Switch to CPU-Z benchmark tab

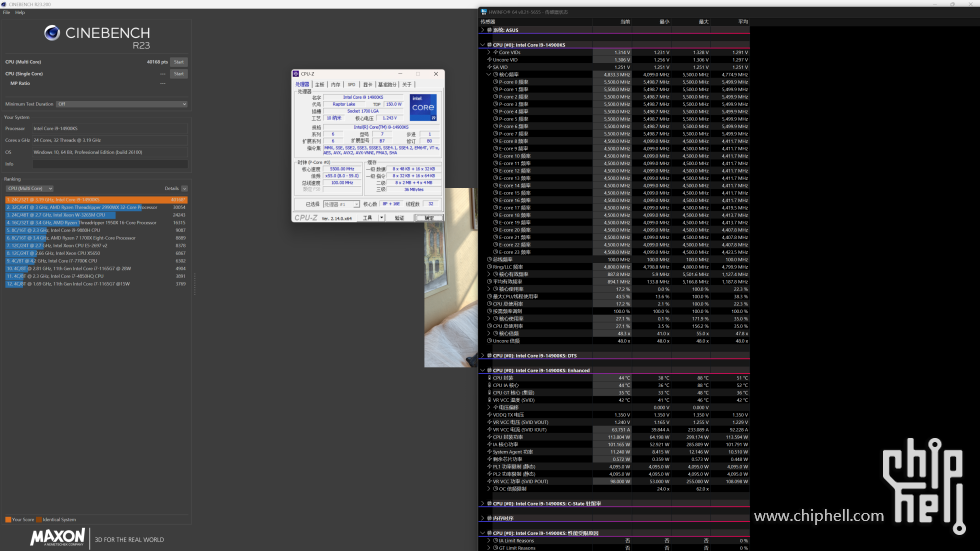(x=387, y=84)
